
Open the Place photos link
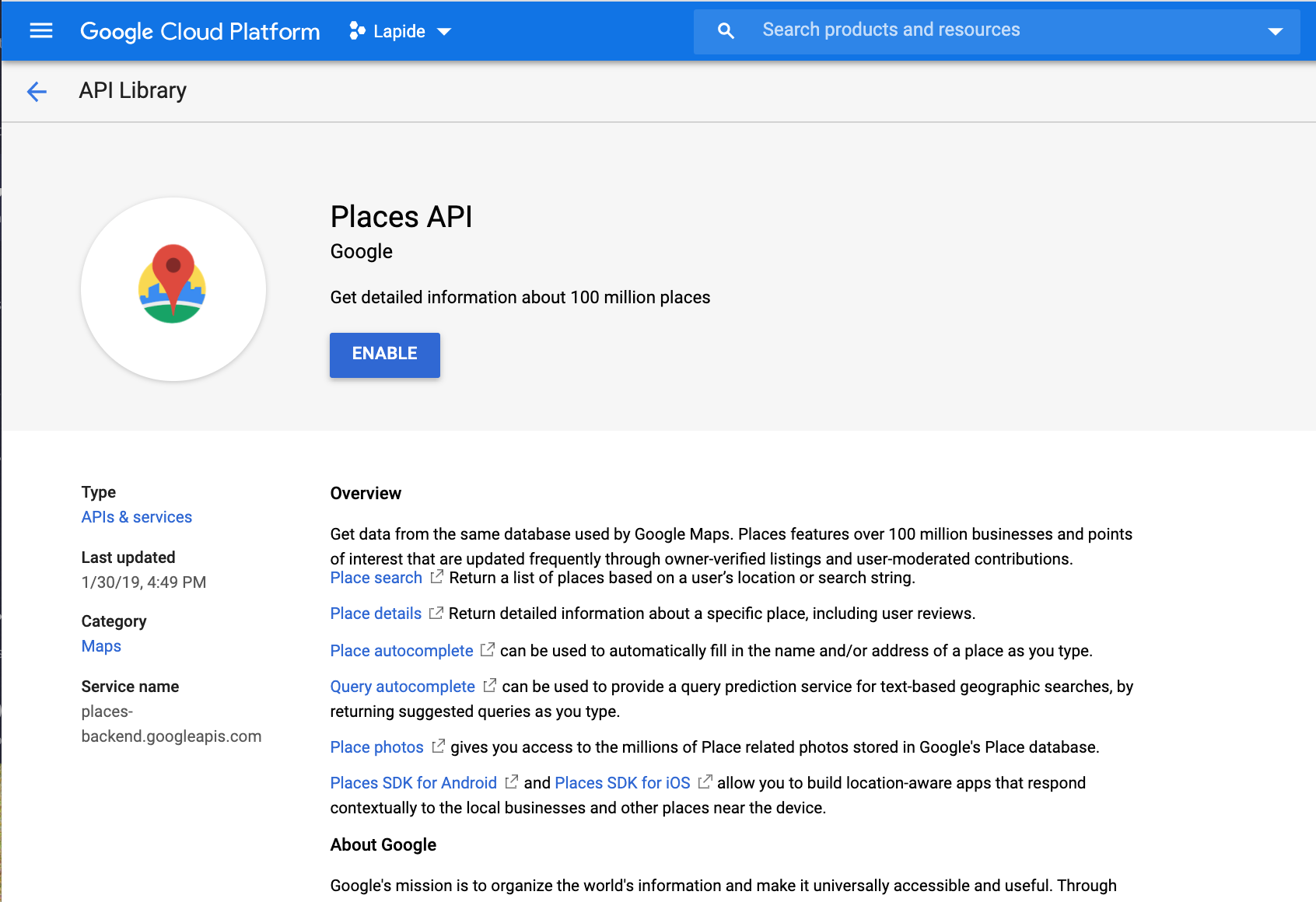[x=376, y=747]
